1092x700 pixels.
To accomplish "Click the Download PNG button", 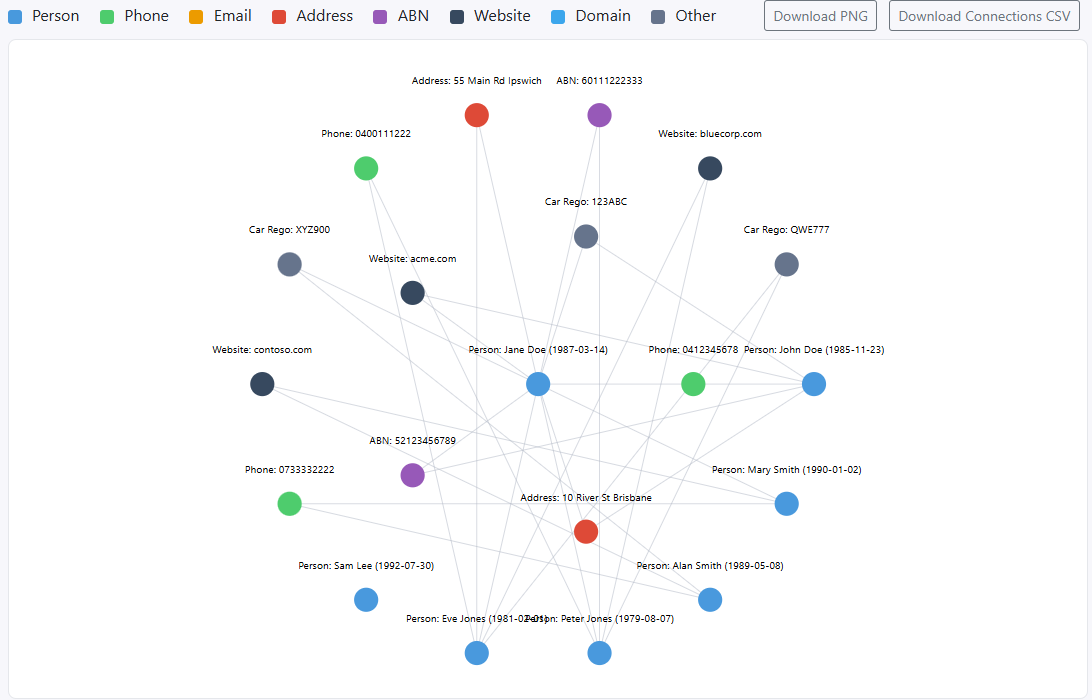I will [820, 15].
